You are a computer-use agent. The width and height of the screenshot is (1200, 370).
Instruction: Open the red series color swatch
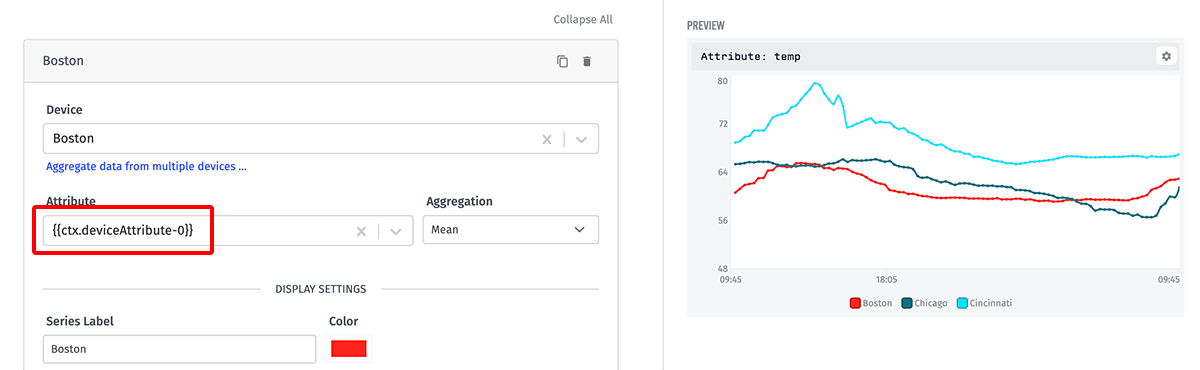pyautogui.click(x=349, y=348)
